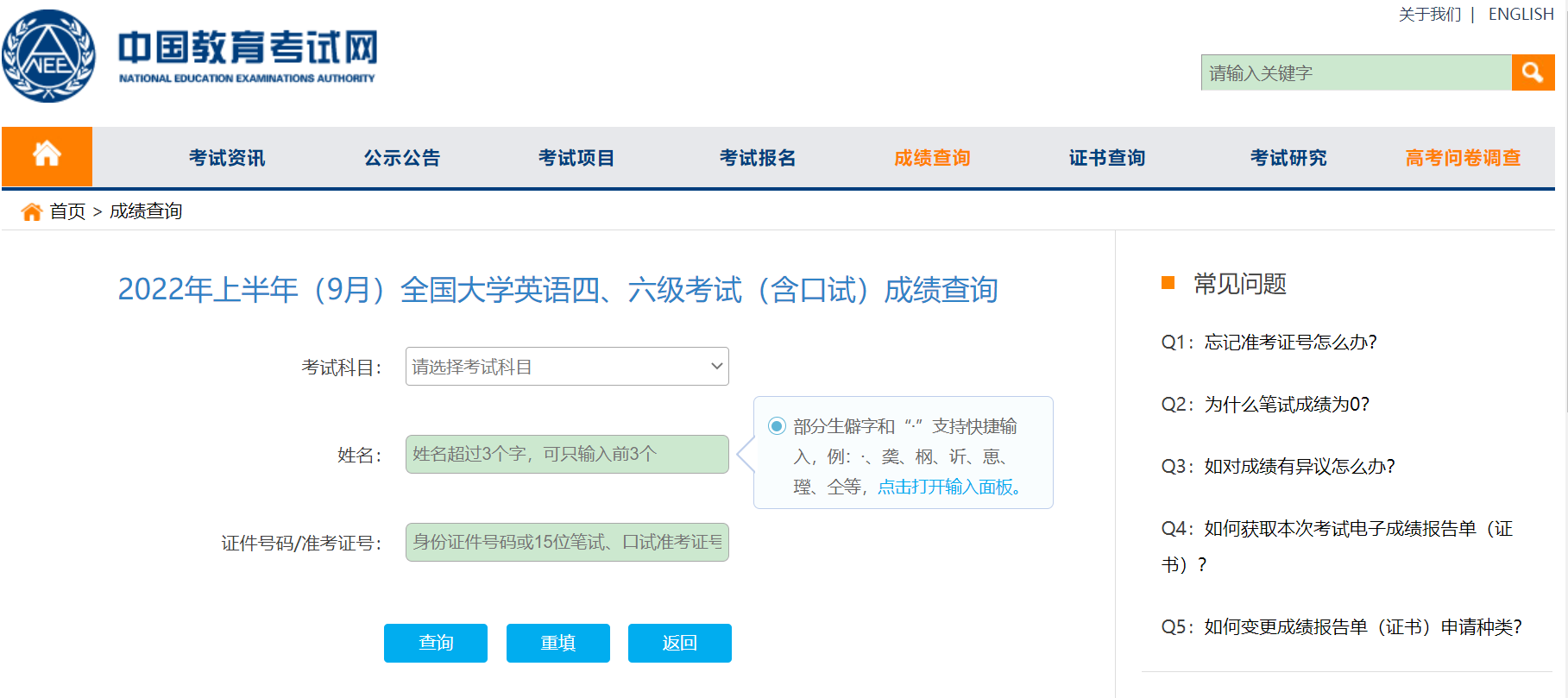The height and width of the screenshot is (698, 1568).
Task: Click the orange square beside 常见问题
Action: pos(1168,283)
